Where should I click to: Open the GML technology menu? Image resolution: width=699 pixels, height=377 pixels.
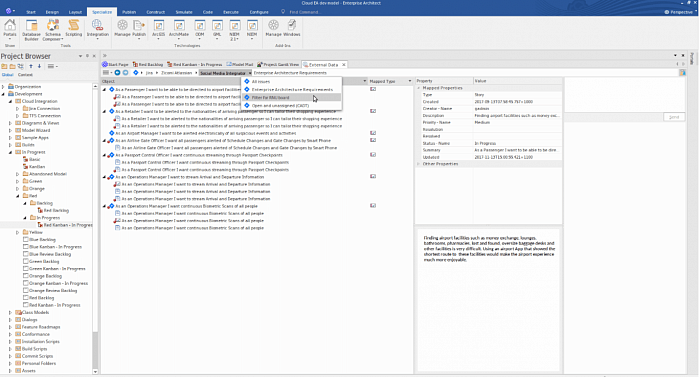[217, 29]
